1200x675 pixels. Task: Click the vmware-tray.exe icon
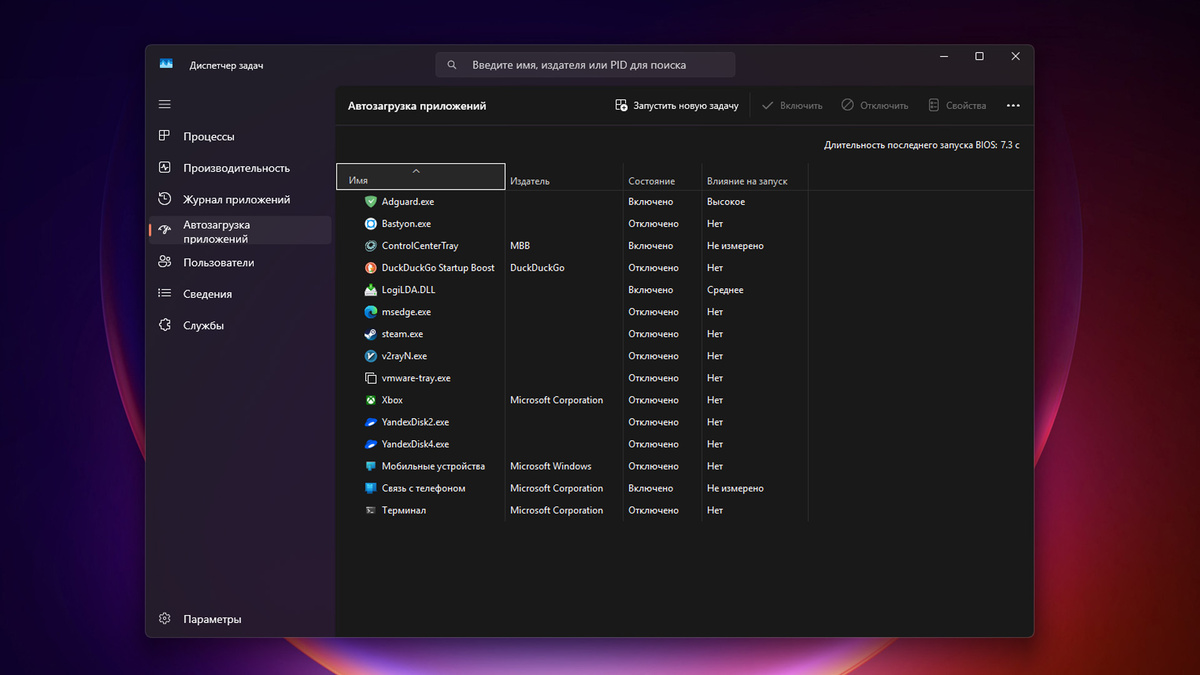click(371, 378)
